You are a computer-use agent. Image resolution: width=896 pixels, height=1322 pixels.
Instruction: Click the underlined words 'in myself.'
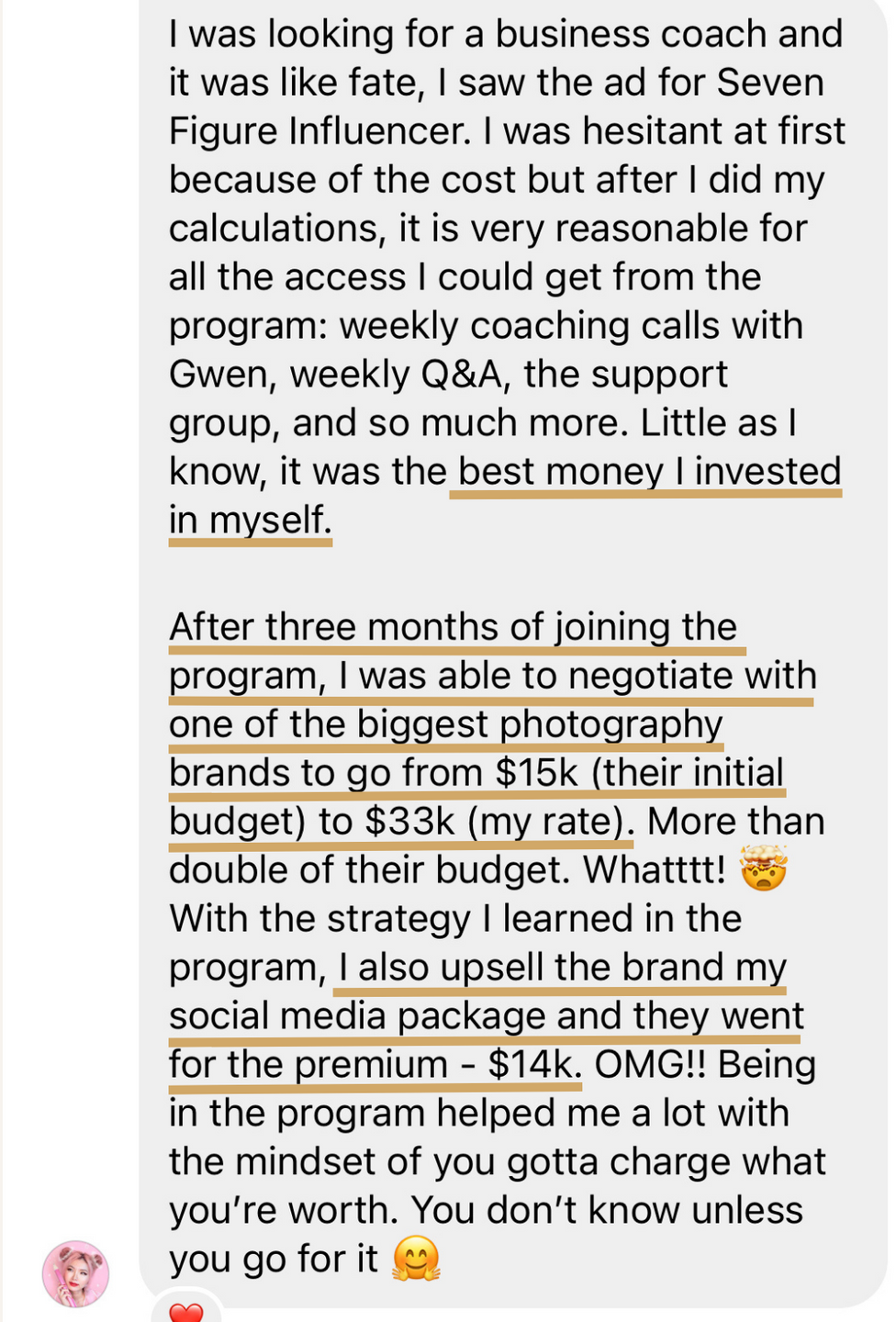[250, 520]
